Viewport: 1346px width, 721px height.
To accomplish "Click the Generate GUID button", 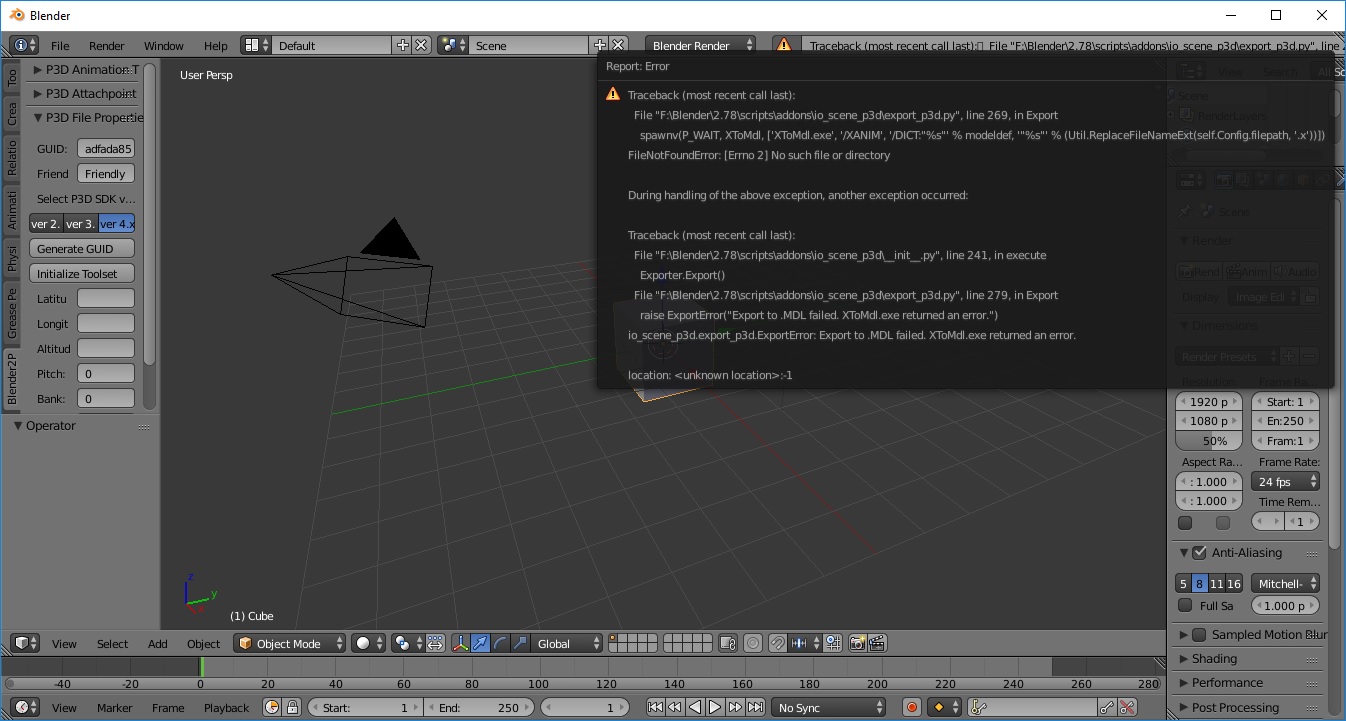I will (81, 248).
